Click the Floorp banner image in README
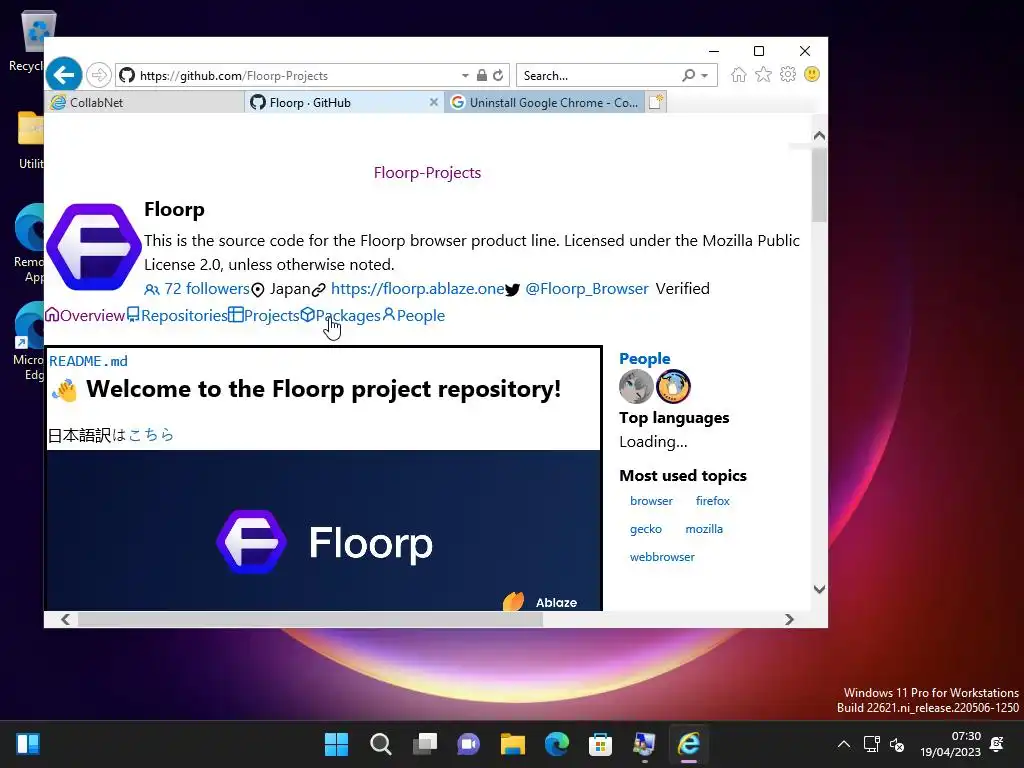The image size is (1024, 768). pos(324,530)
